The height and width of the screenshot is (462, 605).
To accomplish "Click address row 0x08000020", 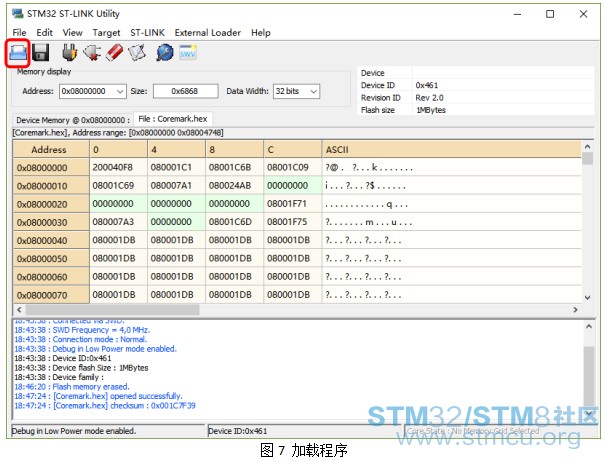I will point(51,204).
